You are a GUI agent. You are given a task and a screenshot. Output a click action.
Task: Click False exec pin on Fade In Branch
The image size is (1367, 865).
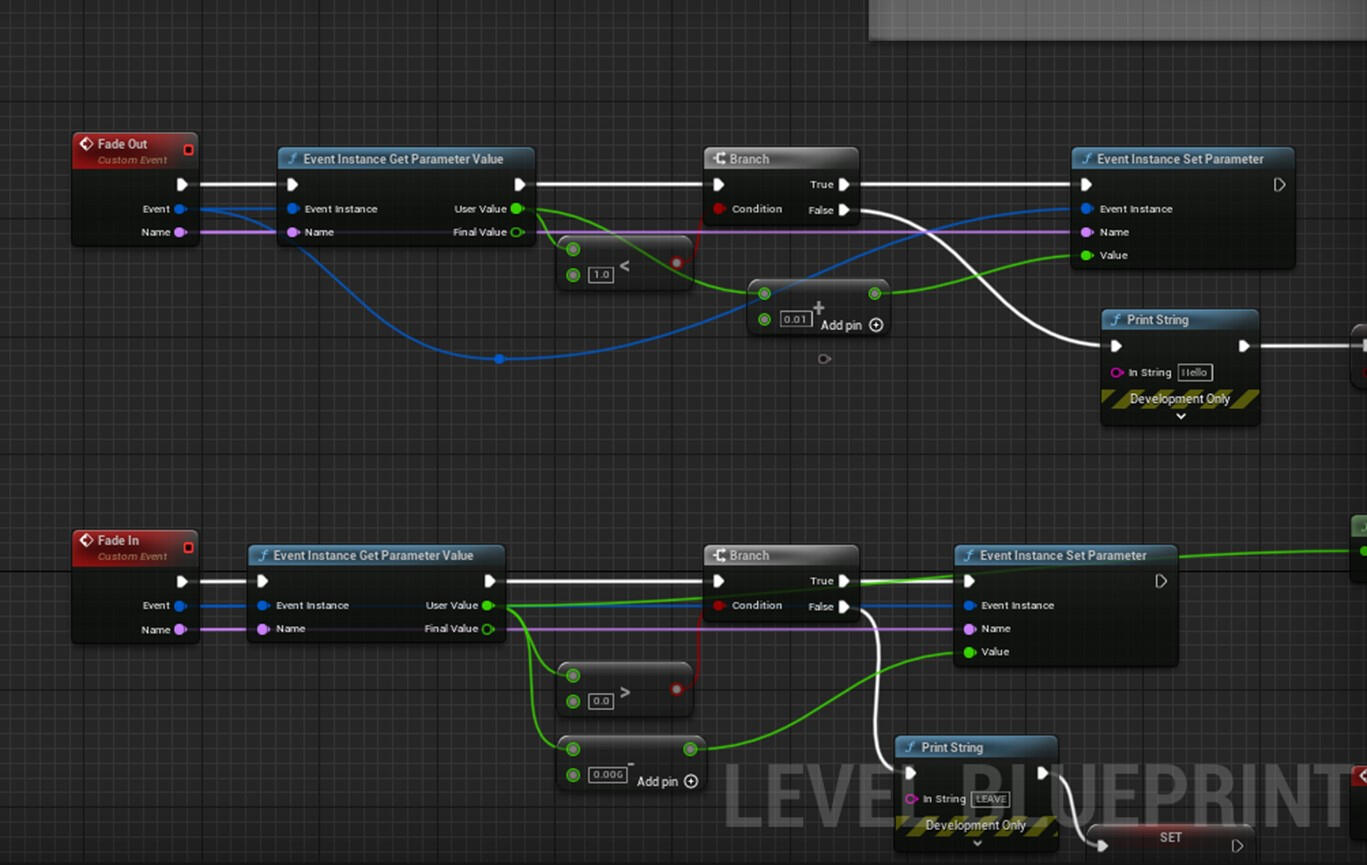[844, 606]
